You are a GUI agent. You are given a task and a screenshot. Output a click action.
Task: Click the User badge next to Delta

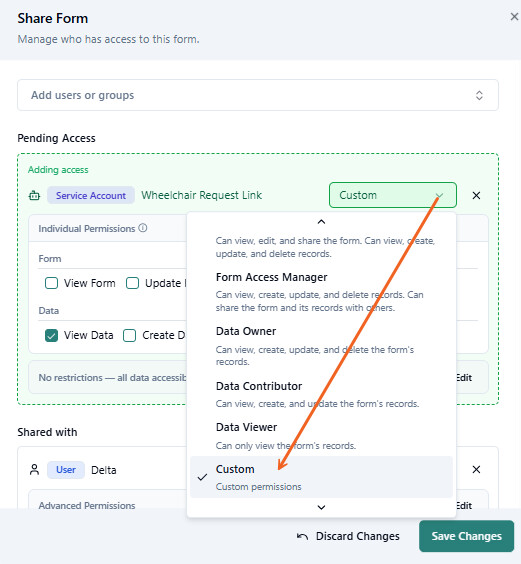click(x=66, y=470)
